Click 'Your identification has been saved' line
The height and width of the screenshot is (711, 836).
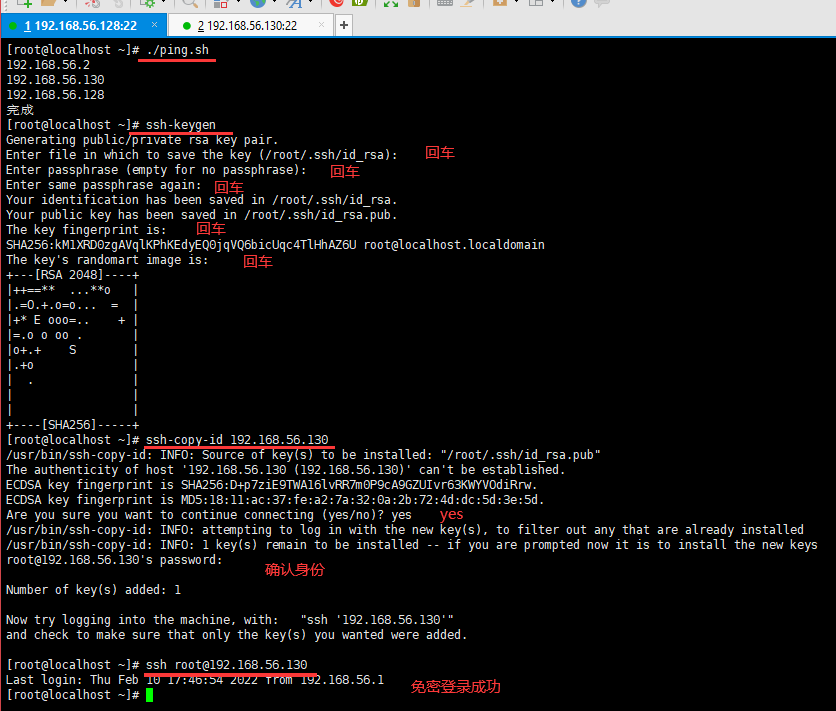[202, 200]
